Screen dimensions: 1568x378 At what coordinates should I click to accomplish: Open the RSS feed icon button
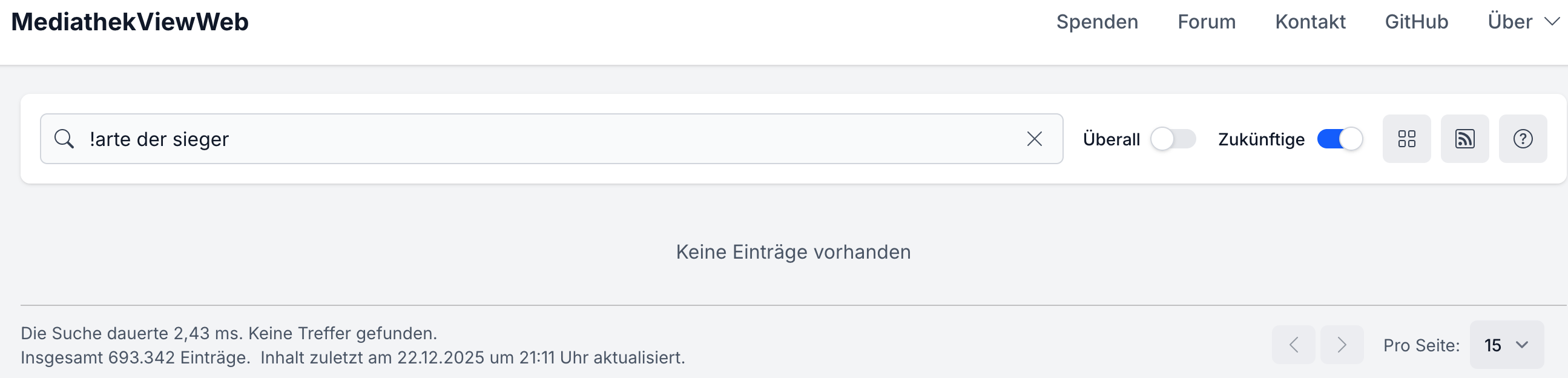point(1464,139)
